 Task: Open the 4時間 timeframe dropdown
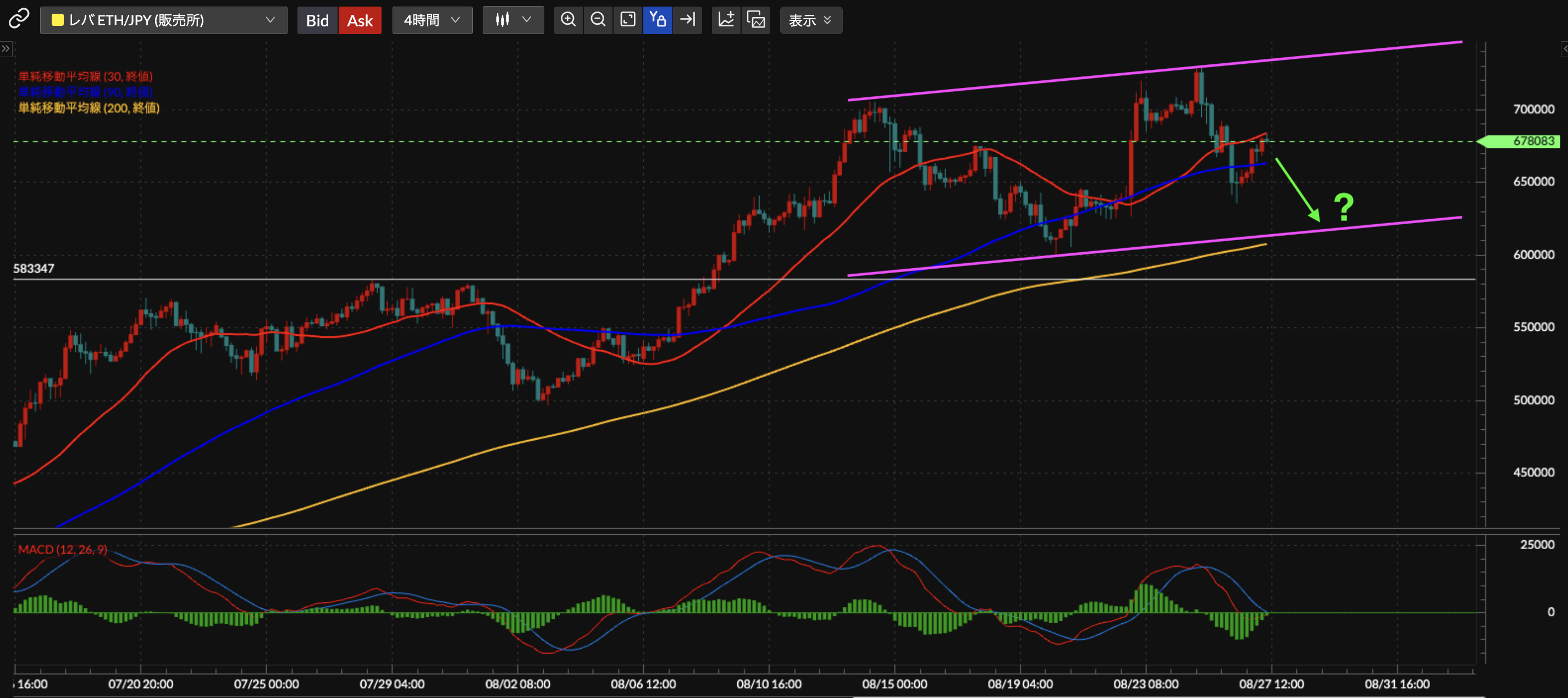[432, 20]
